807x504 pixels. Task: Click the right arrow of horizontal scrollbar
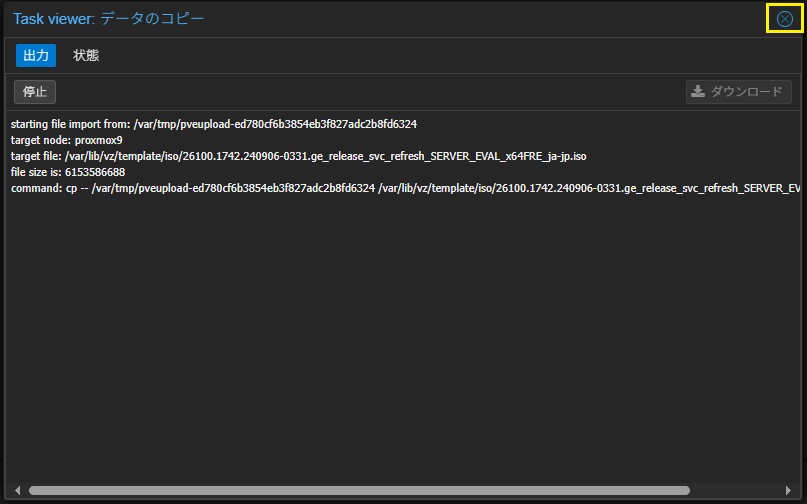pos(788,490)
